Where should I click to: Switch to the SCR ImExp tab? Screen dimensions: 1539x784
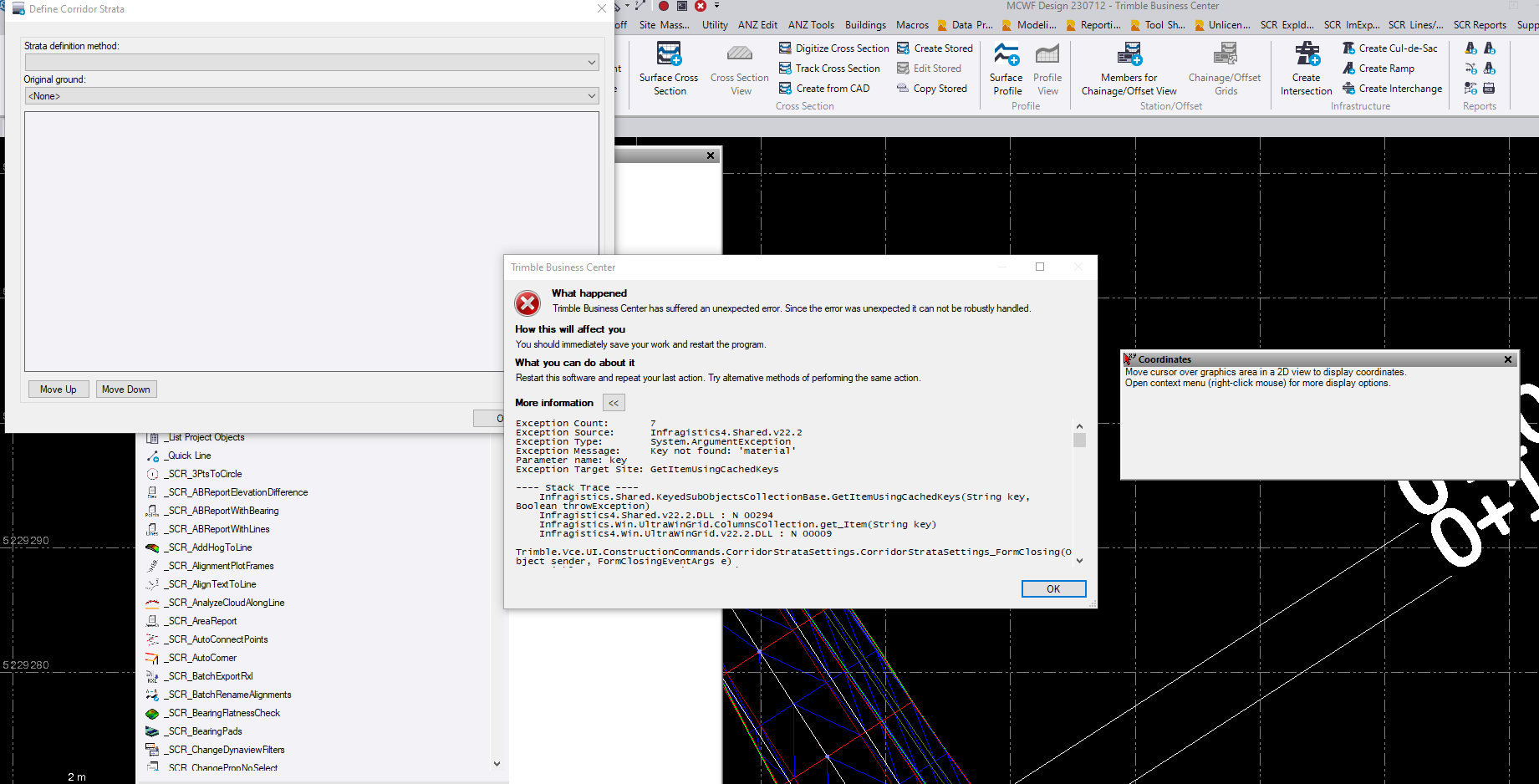pos(1351,25)
